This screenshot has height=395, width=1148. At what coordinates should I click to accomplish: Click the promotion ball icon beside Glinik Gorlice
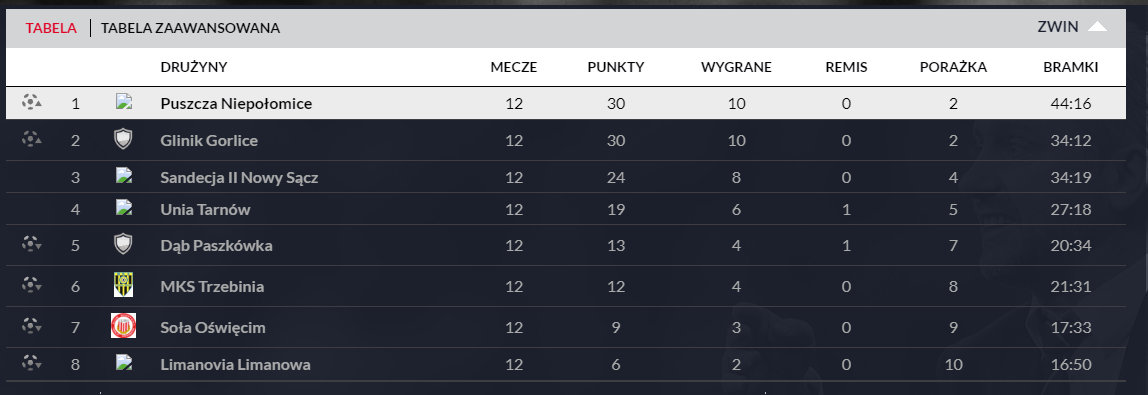coord(31,138)
